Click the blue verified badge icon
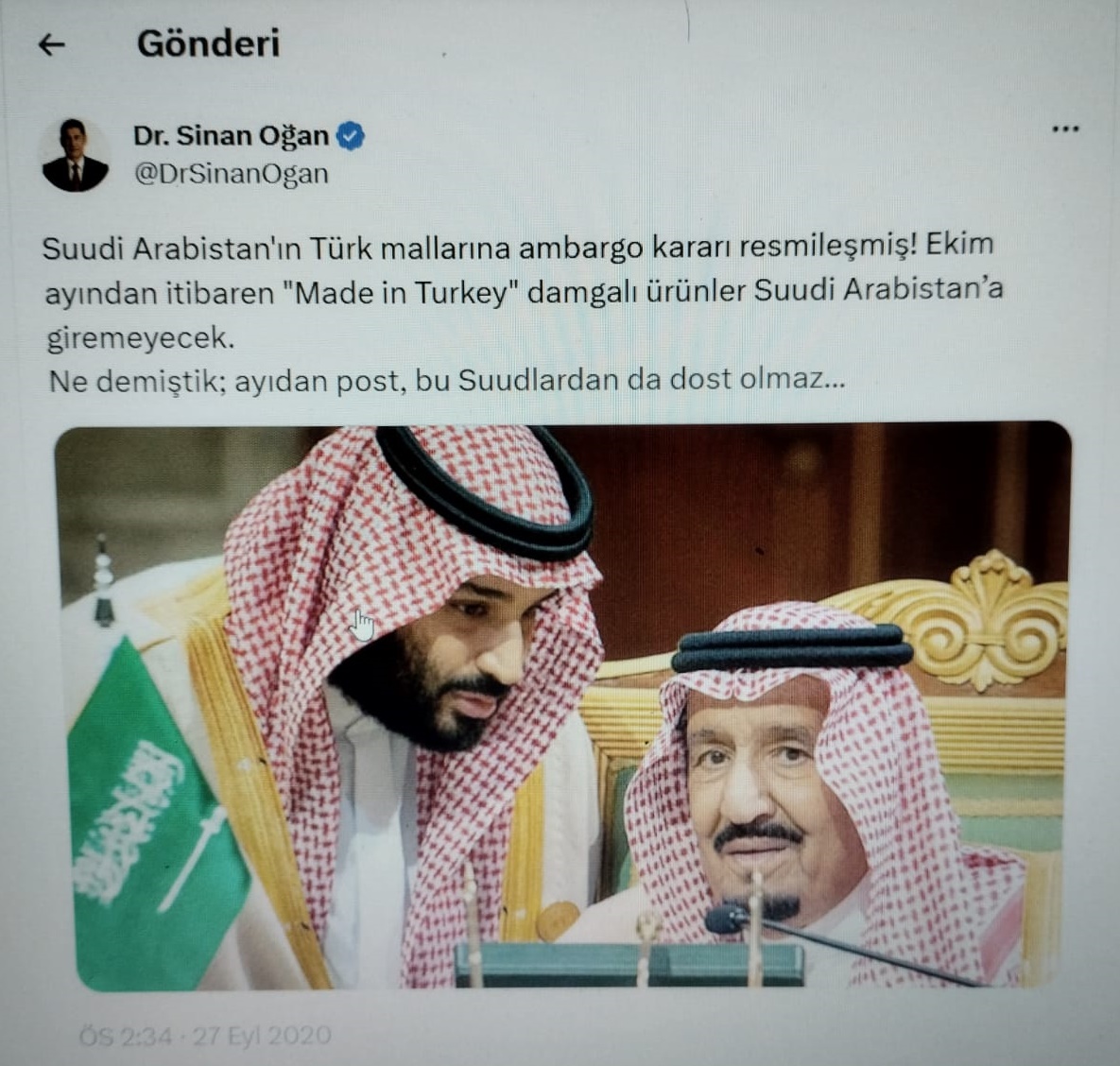Screen dimensions: 1120x1066 (350, 136)
